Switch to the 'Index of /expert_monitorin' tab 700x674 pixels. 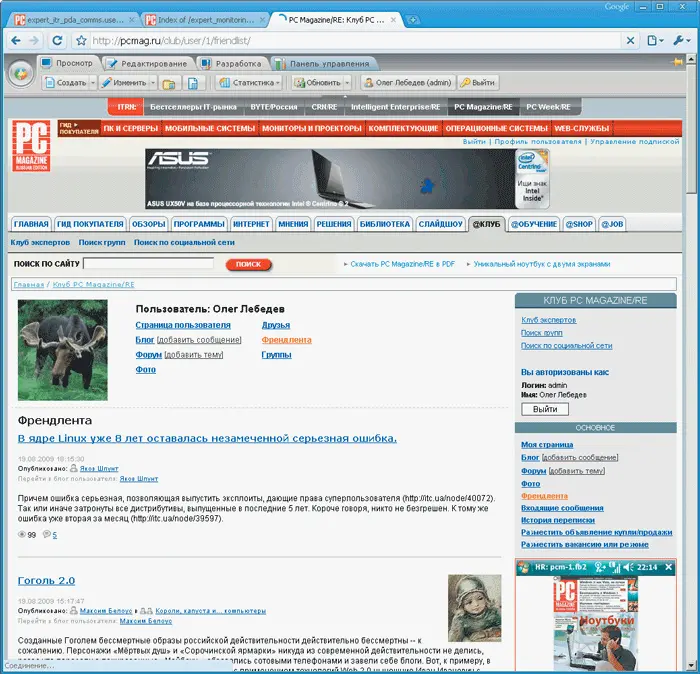[x=206, y=20]
